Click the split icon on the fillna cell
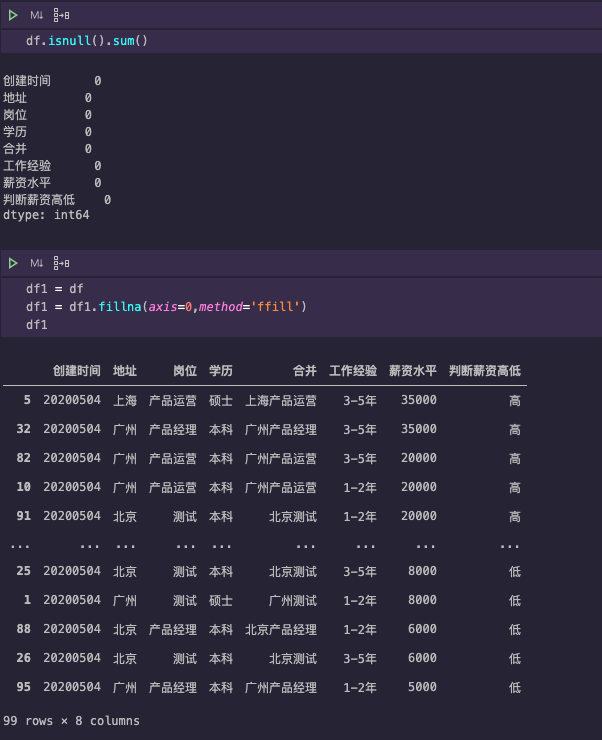The image size is (602, 740). (62, 263)
